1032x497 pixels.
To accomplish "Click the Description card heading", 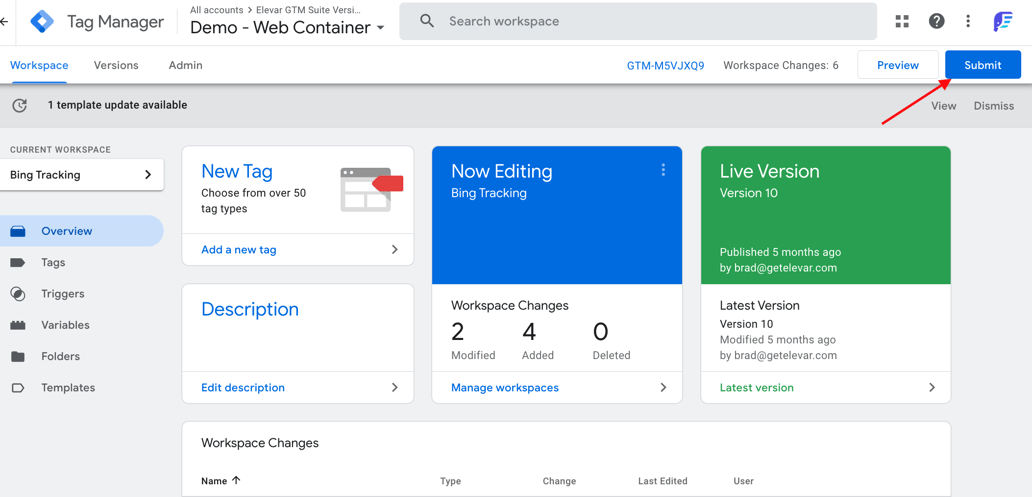I will point(250,309).
